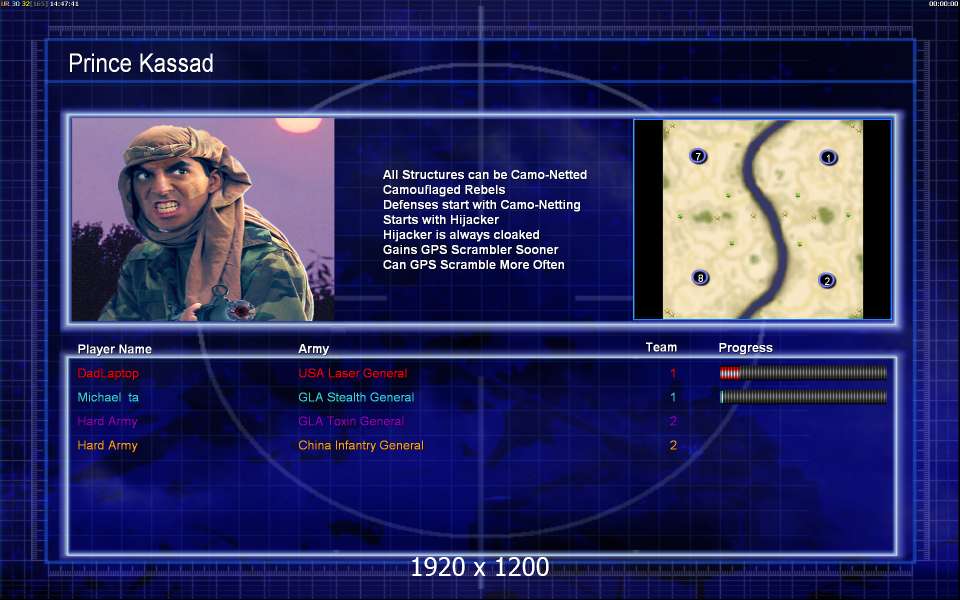Image resolution: width=960 pixels, height=600 pixels.
Task: Click the desert river map preview
Action: 762,219
